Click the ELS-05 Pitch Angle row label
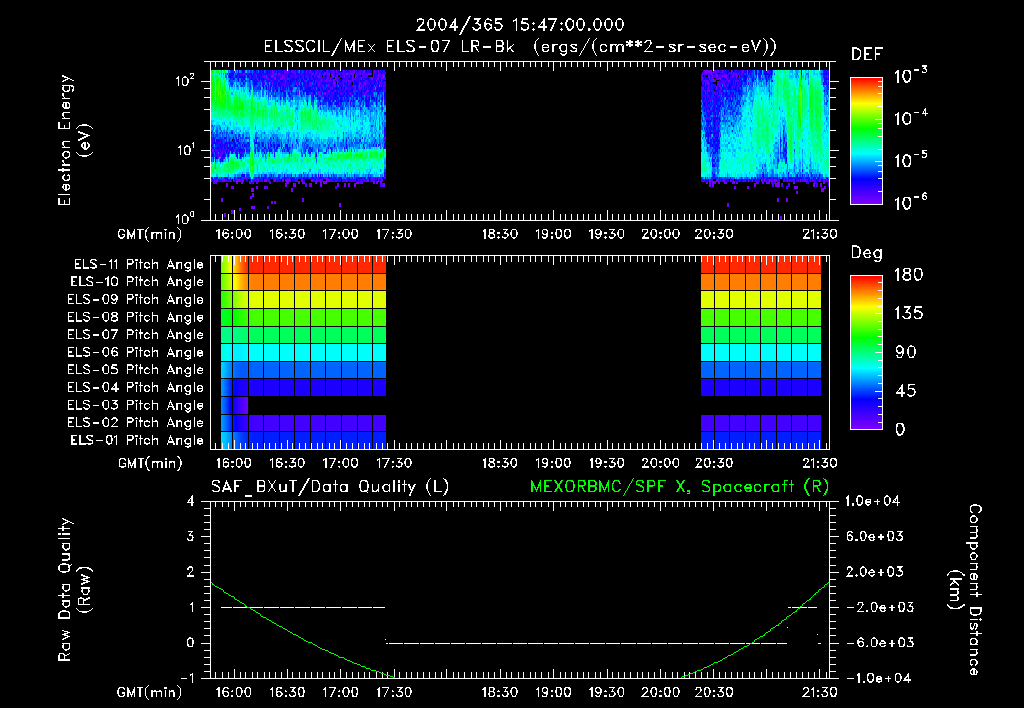This screenshot has height=708, width=1024. pyautogui.click(x=136, y=370)
